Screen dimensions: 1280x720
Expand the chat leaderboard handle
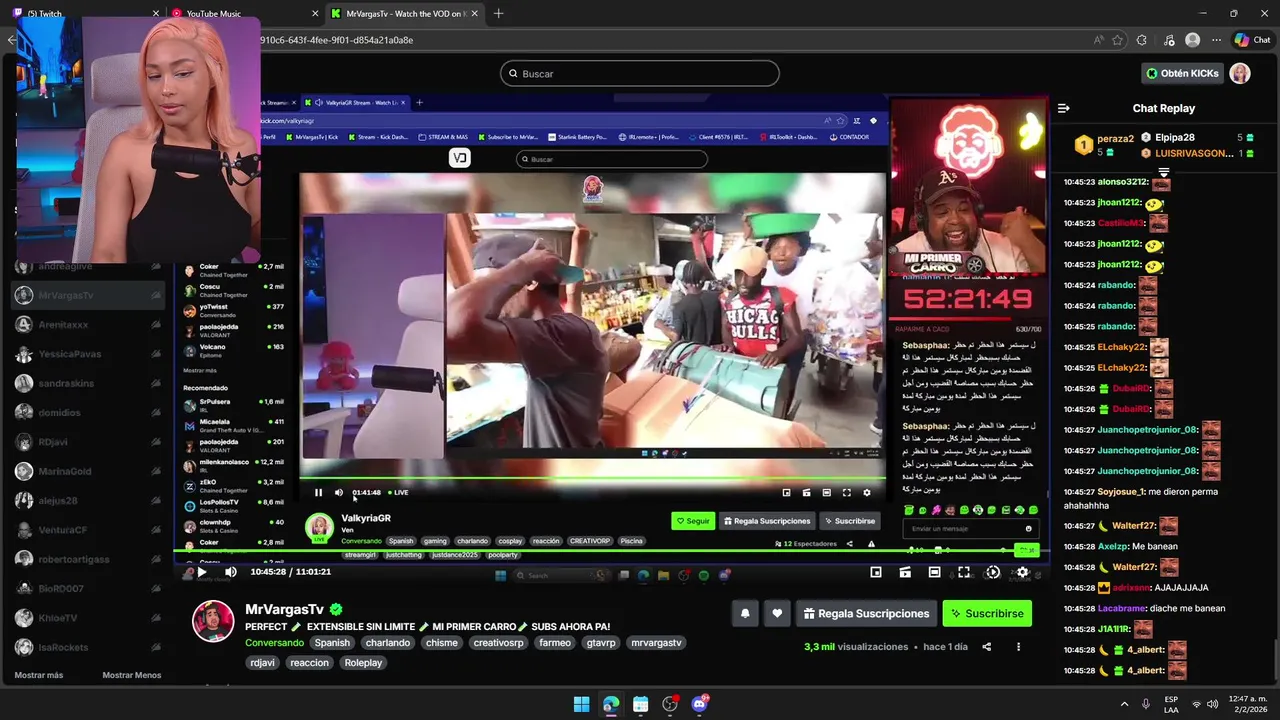[1163, 172]
